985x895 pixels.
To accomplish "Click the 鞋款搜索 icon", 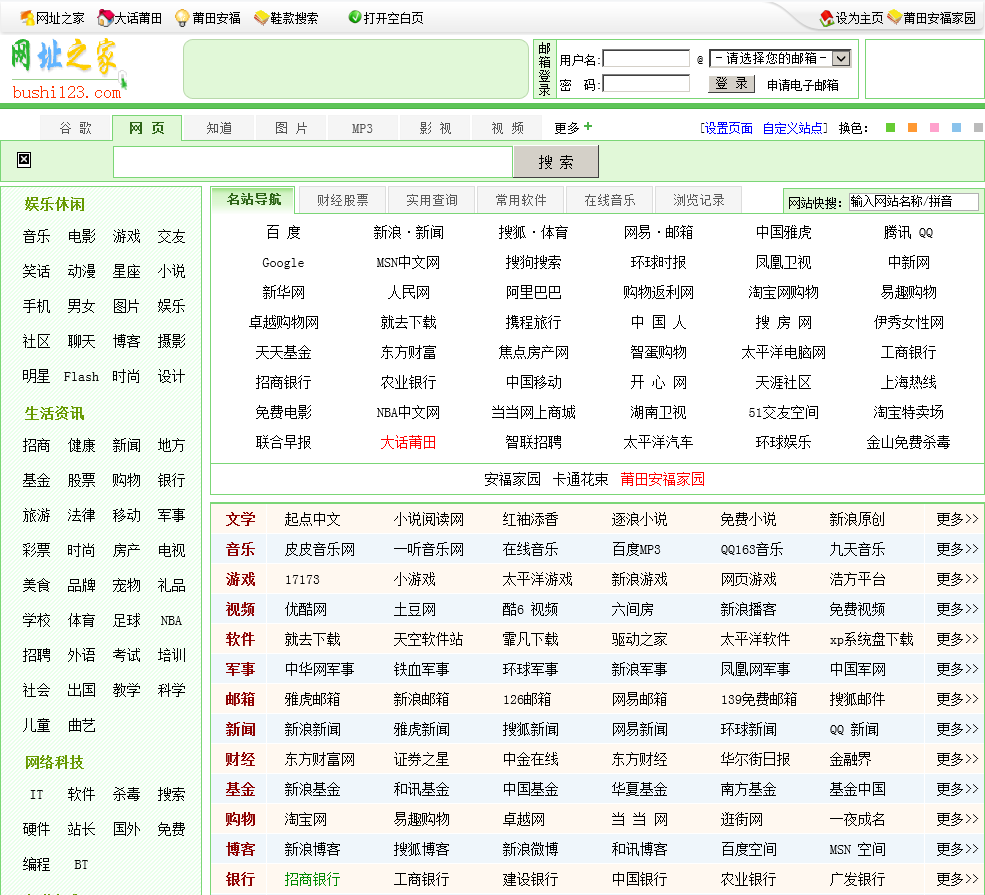I will (261, 18).
